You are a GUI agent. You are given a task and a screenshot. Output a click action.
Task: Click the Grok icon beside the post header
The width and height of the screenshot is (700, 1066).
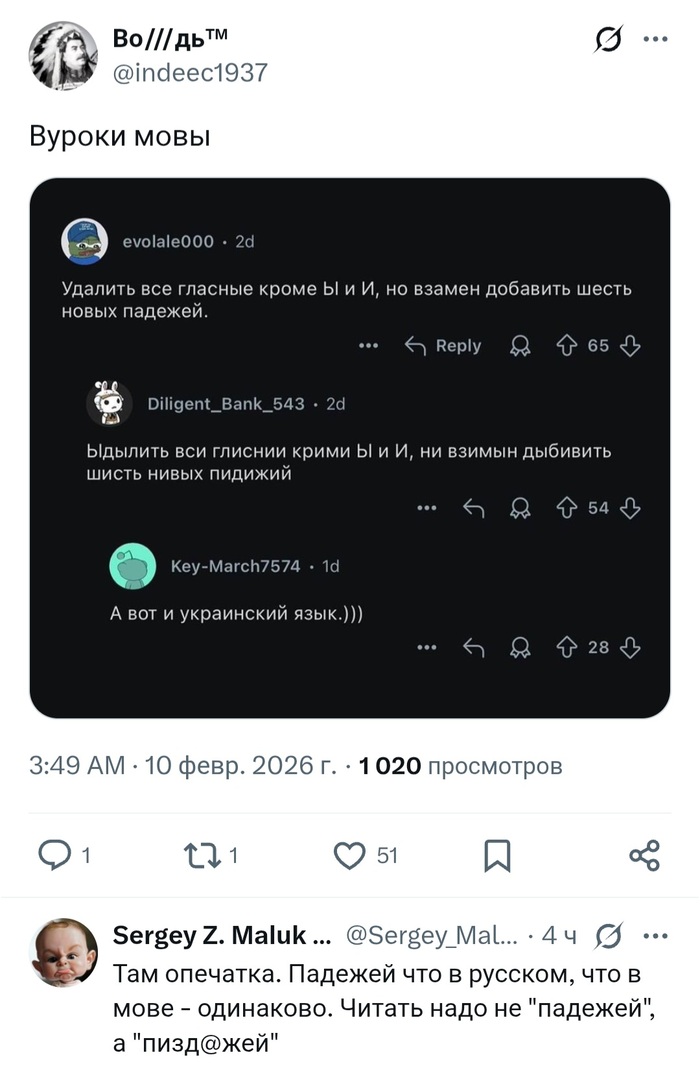point(607,40)
